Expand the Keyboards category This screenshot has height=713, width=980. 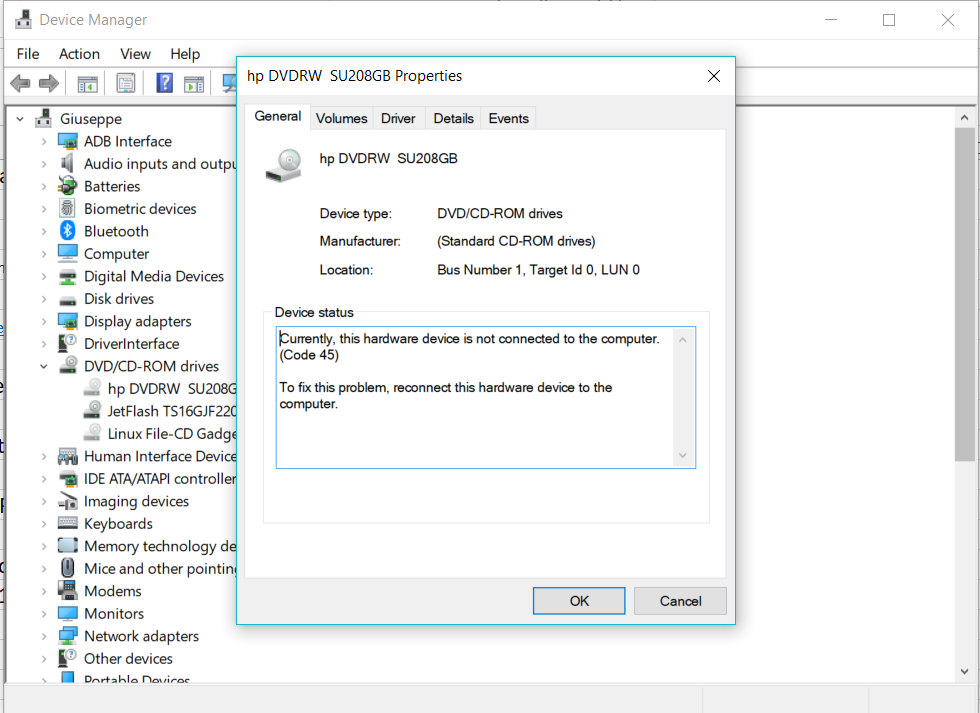pos(44,524)
